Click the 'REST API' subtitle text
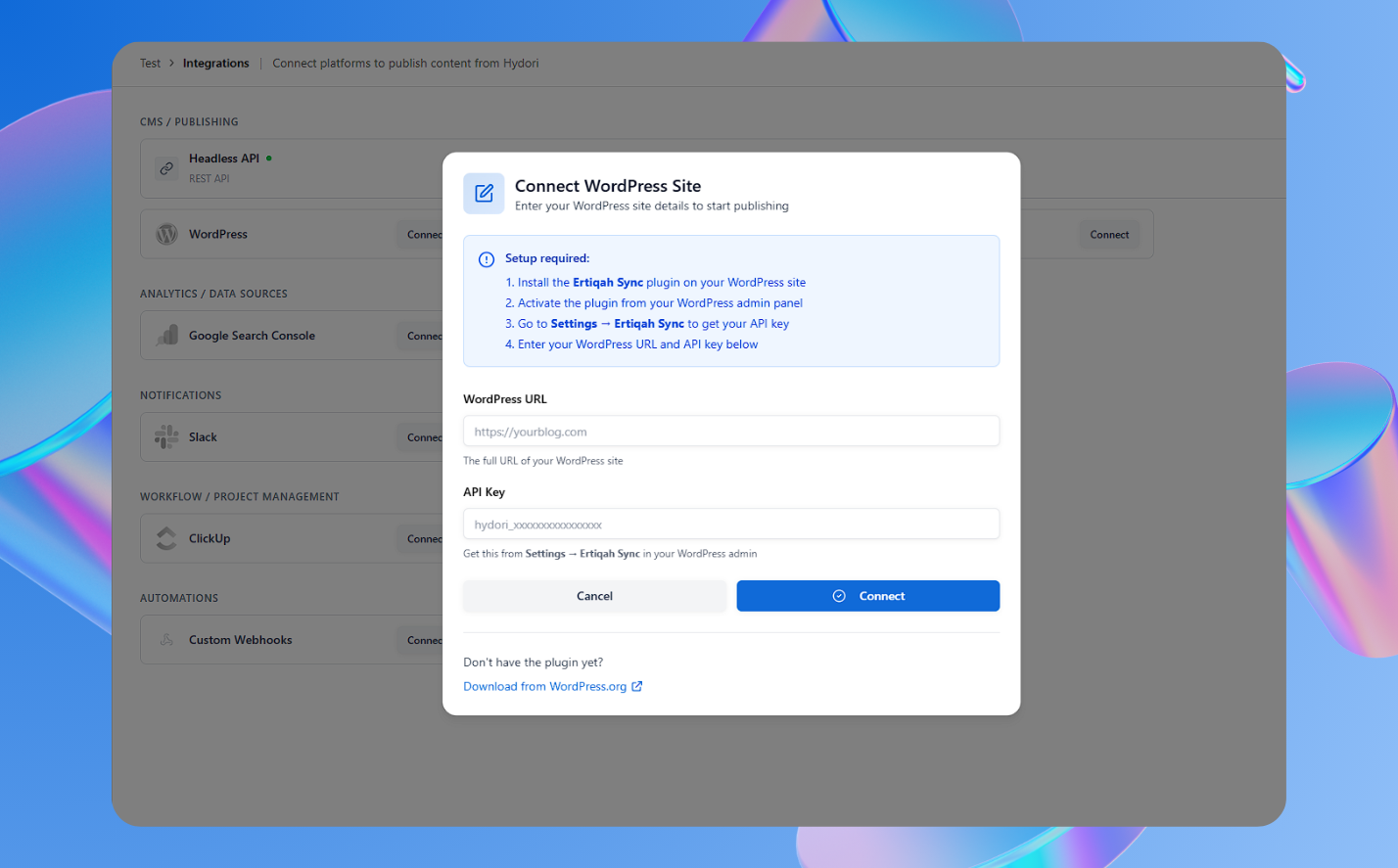 210,179
